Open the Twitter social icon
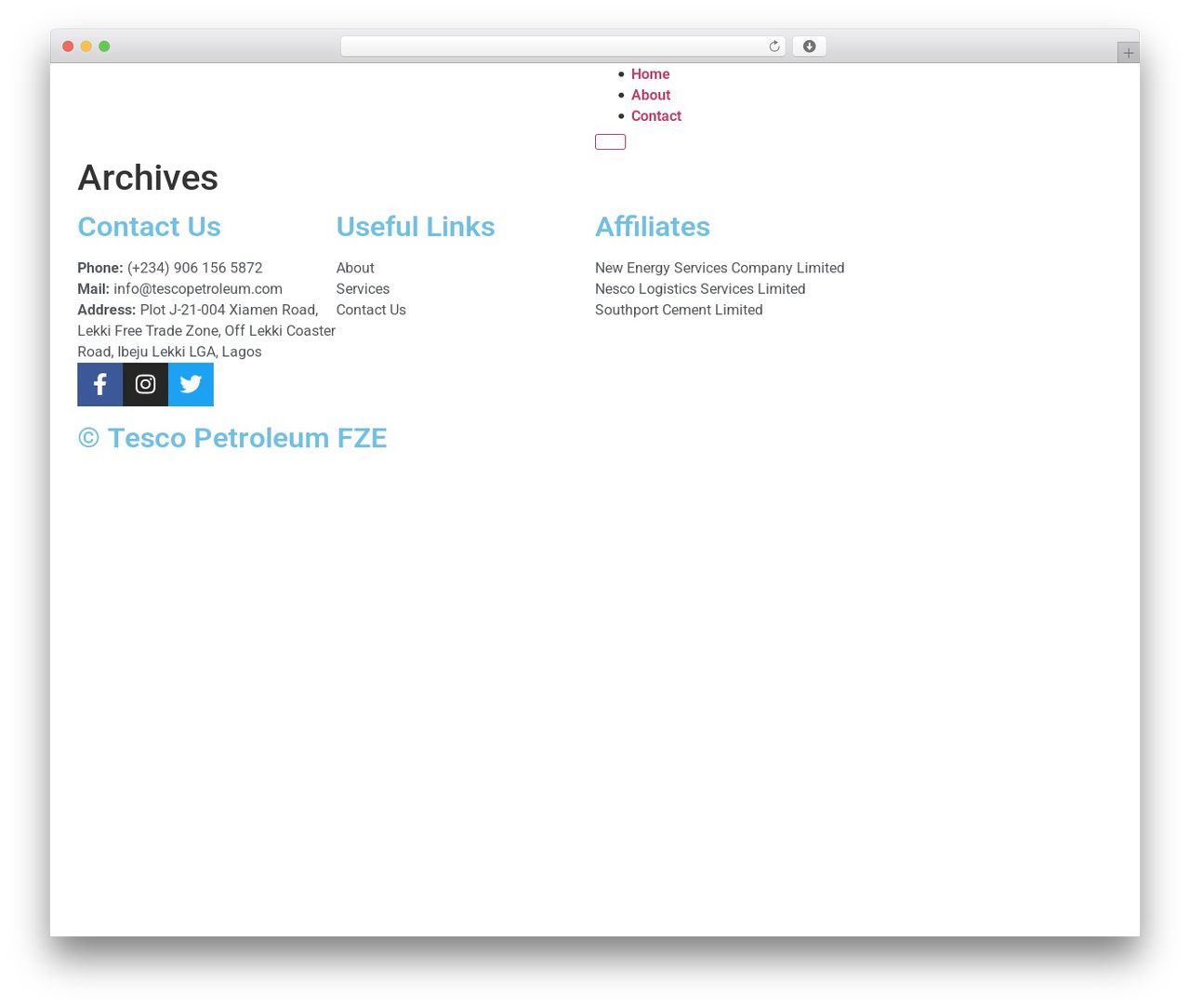1190x1008 pixels. click(x=191, y=384)
